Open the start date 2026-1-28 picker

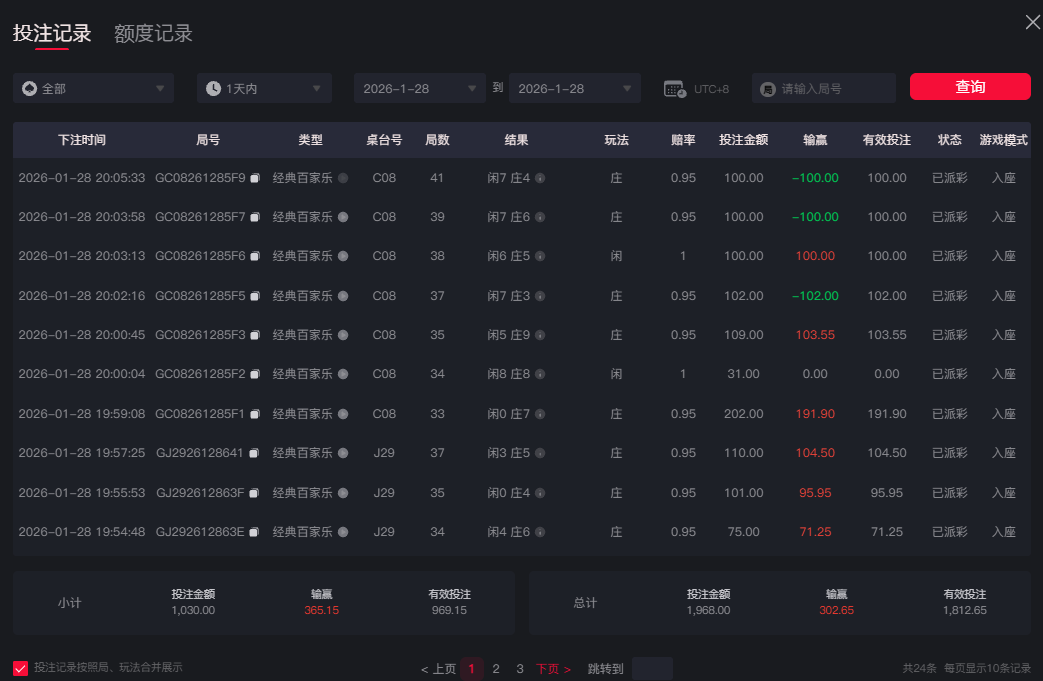[x=419, y=88]
